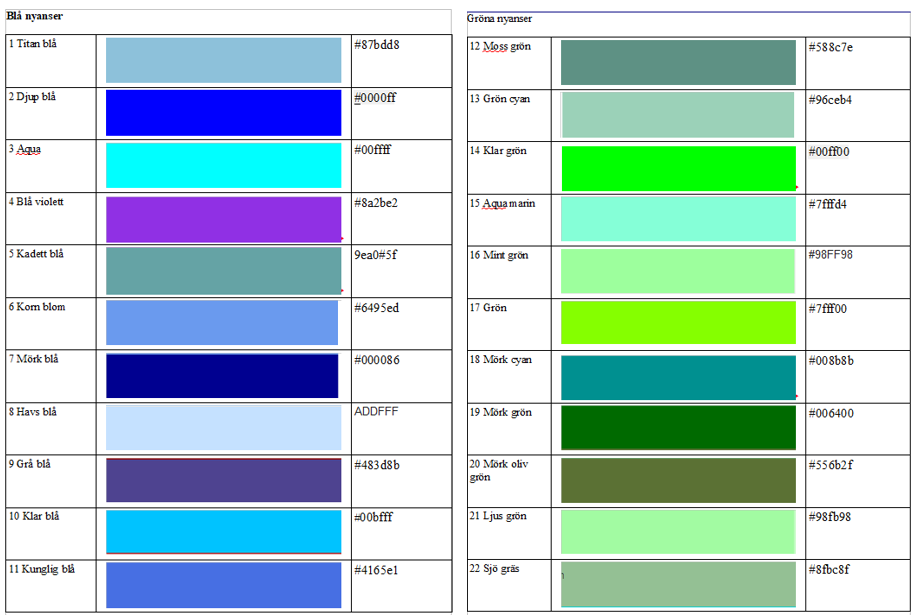Click the Aqua cyan color swatch

point(223,166)
